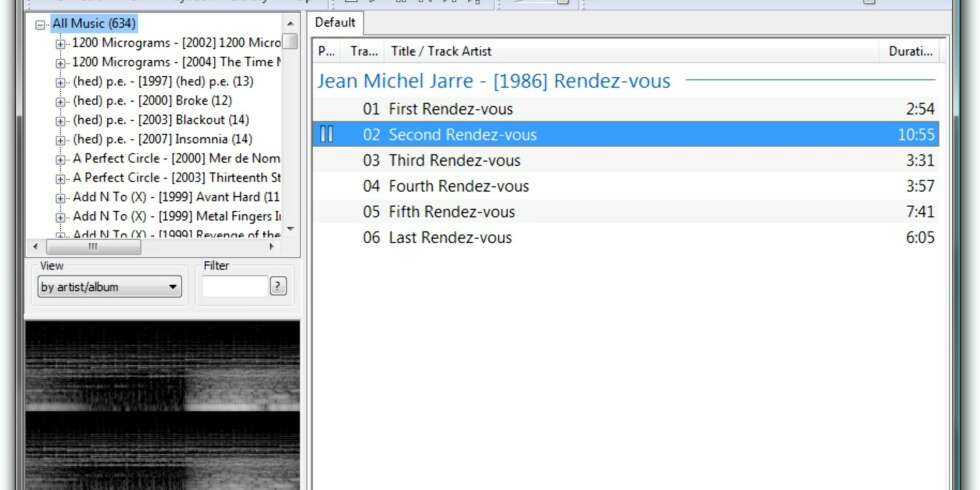Expand Add N To (X) Metal Fingers
This screenshot has width=980, height=490.
coord(61,218)
